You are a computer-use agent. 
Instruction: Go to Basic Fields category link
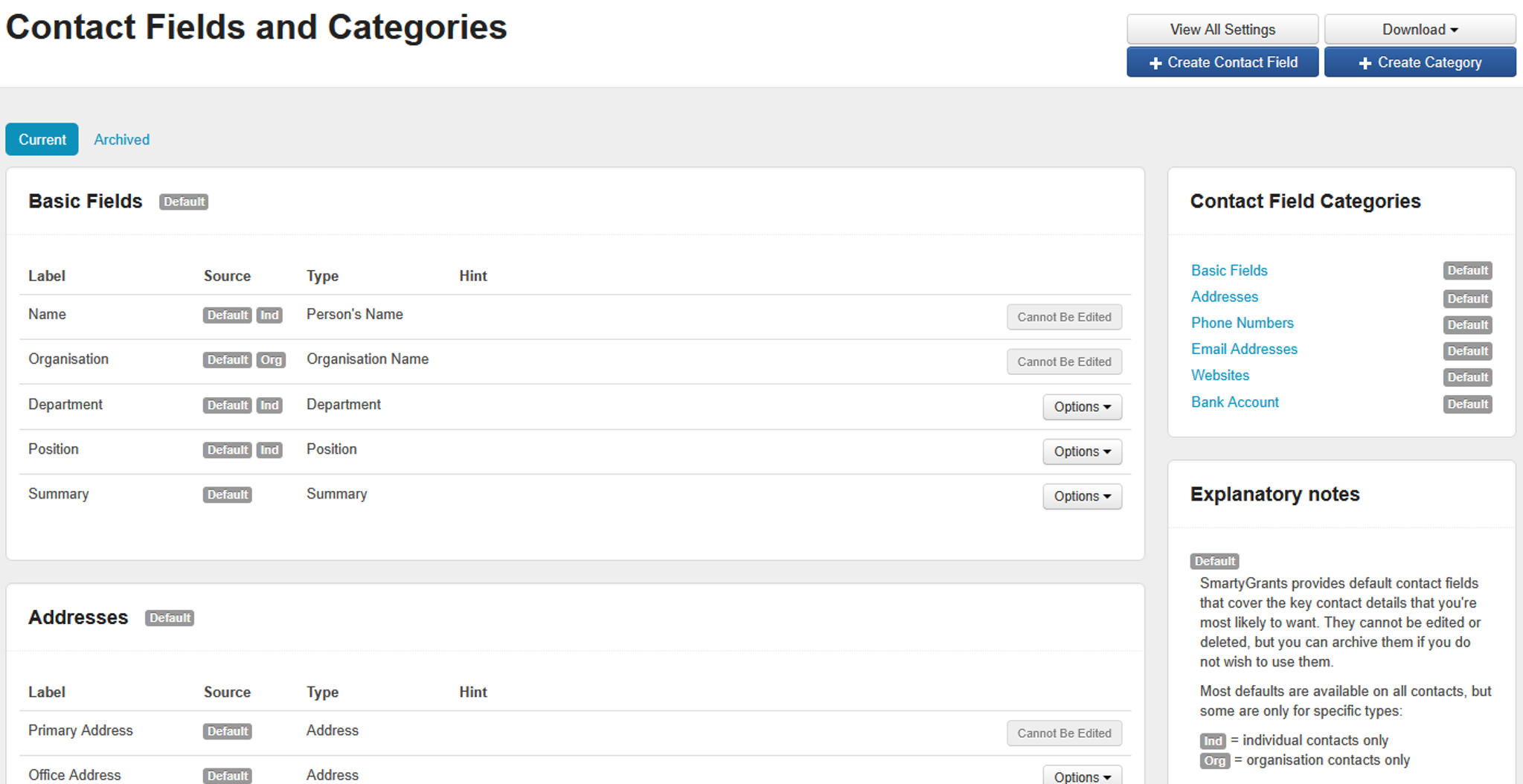coord(1229,271)
